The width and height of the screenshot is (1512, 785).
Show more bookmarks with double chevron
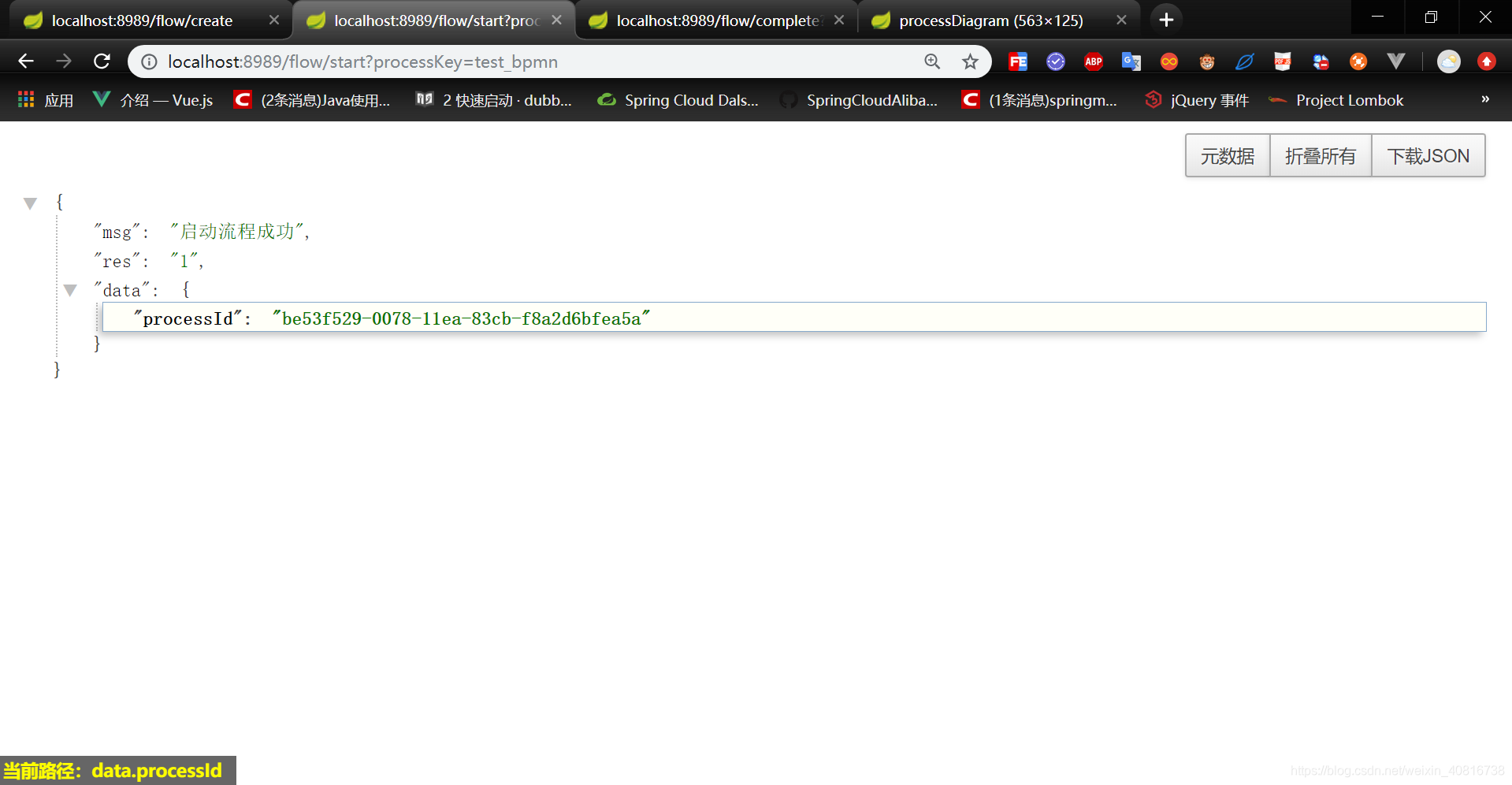pyautogui.click(x=1485, y=99)
